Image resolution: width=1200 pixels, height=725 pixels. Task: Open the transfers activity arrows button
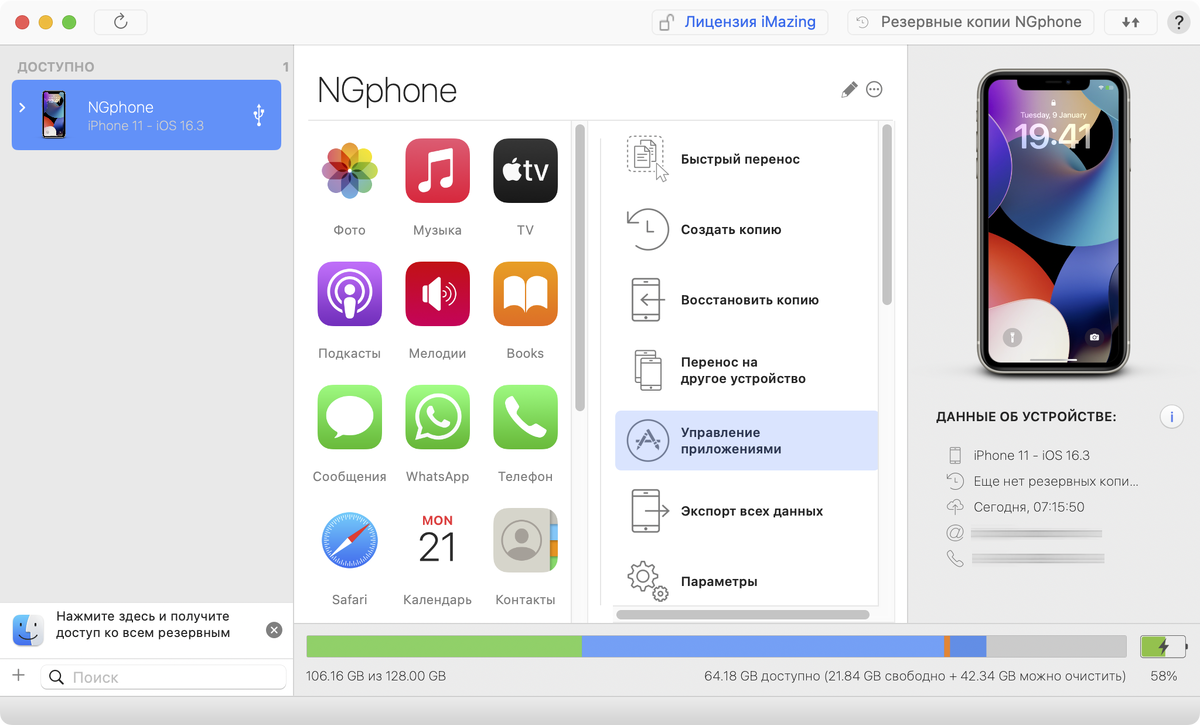pos(1131,22)
